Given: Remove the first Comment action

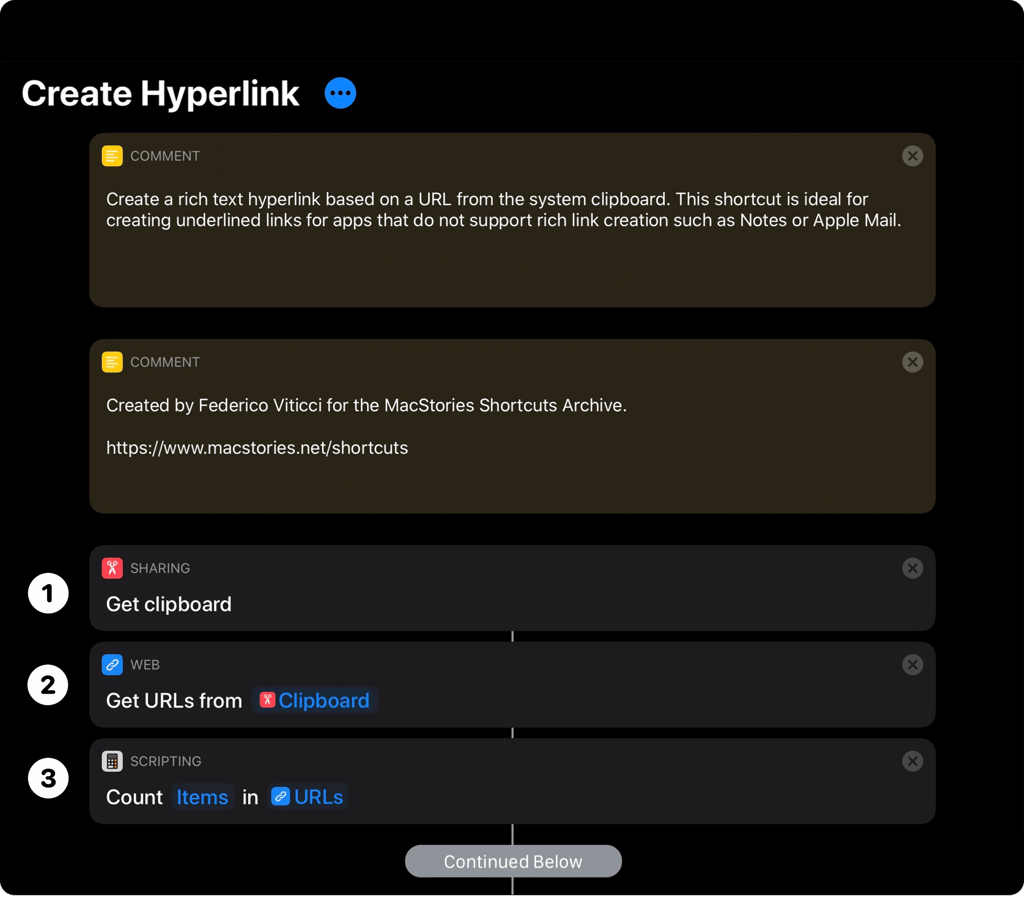Looking at the screenshot, I should click(912, 156).
